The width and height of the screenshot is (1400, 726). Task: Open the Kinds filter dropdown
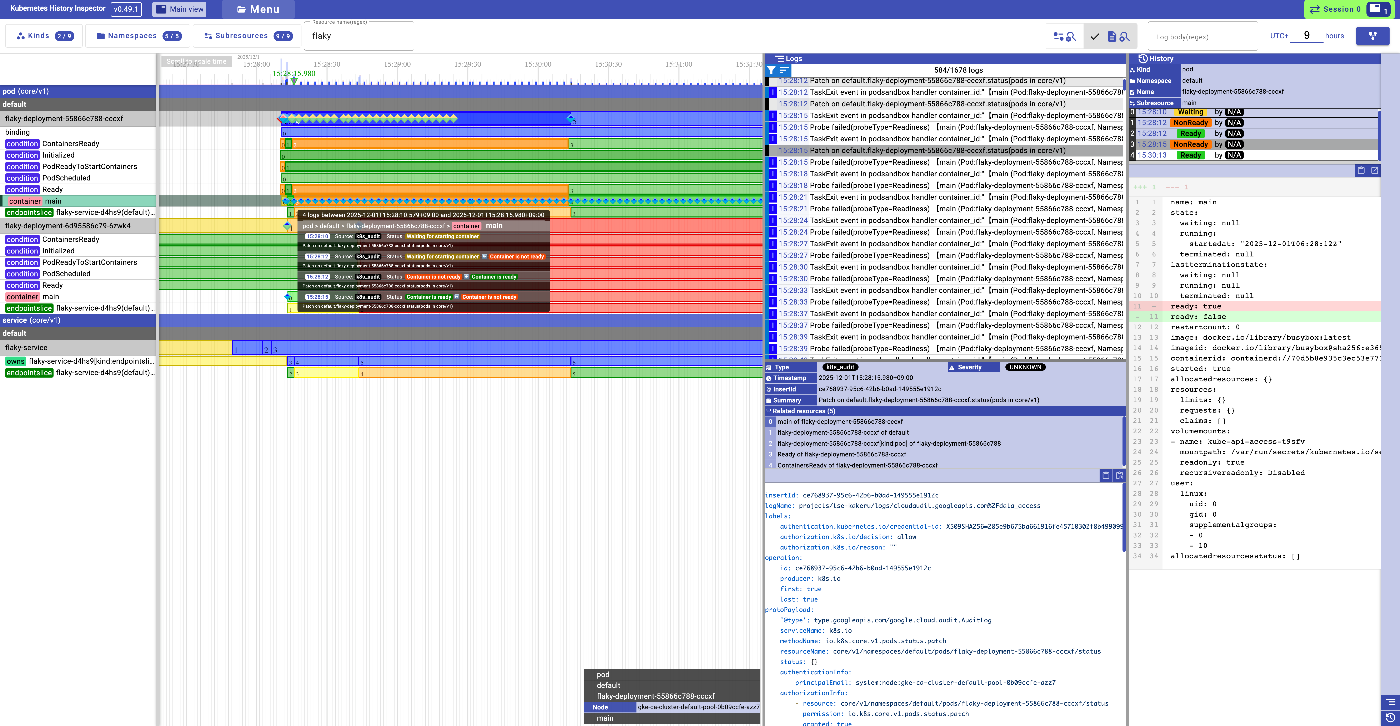click(x=45, y=36)
